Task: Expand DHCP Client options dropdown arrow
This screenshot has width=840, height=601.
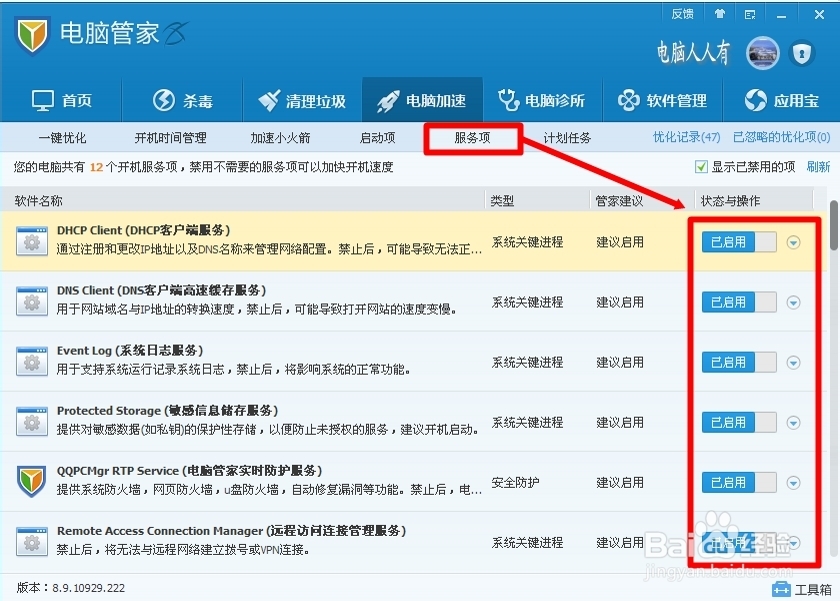Action: pyautogui.click(x=793, y=243)
